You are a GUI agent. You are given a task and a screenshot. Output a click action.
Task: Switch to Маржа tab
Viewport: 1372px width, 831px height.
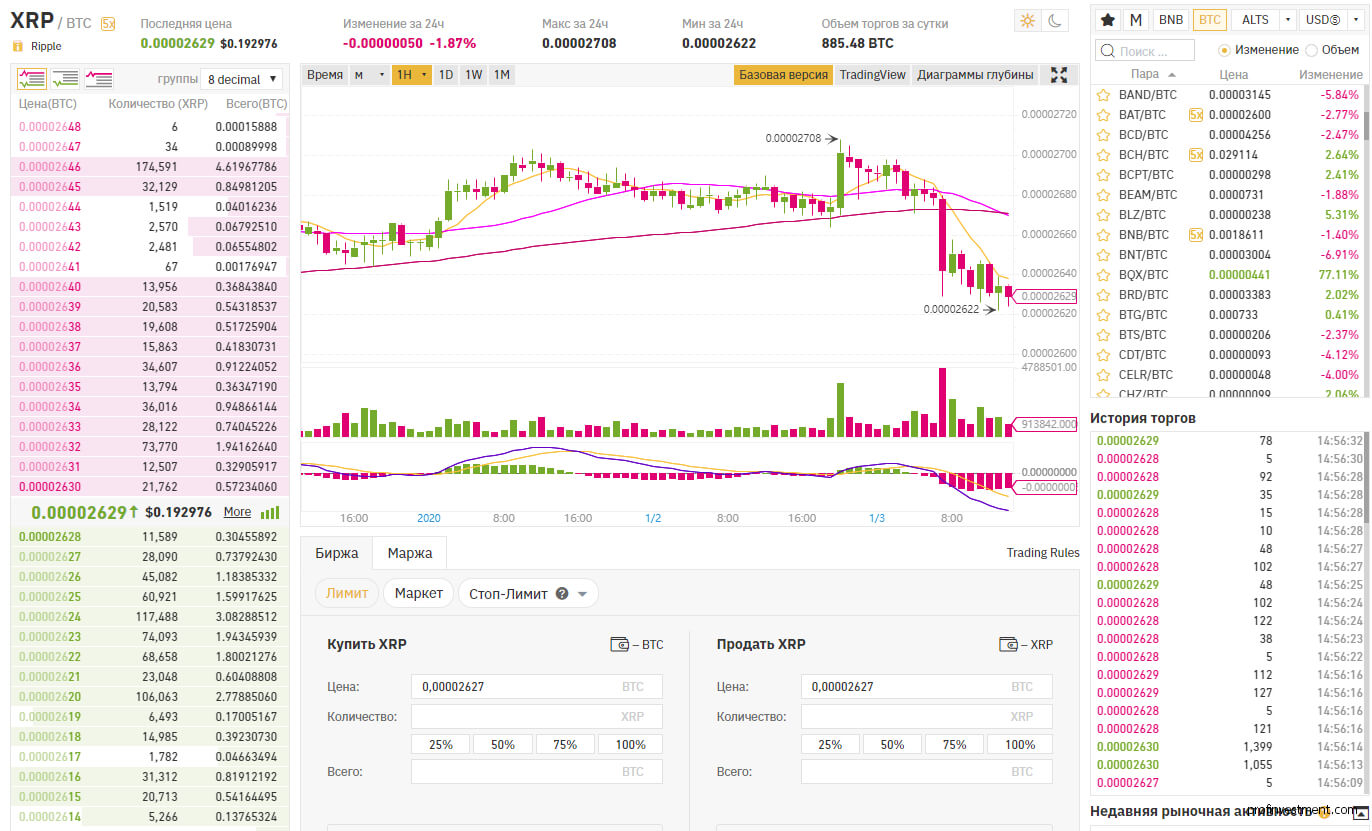(410, 553)
